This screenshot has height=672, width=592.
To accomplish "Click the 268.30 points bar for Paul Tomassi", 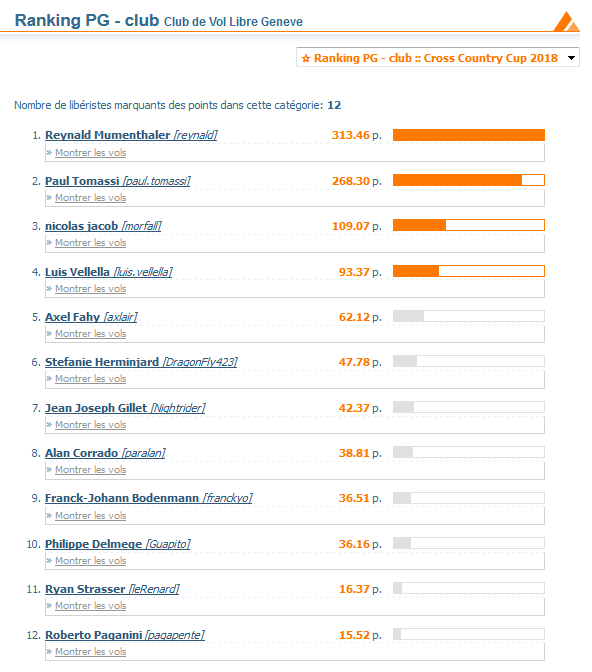I will point(469,180).
